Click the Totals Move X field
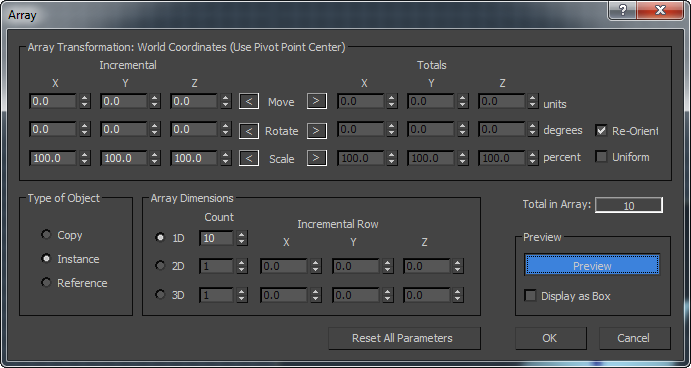The height and width of the screenshot is (368, 691). click(x=361, y=101)
